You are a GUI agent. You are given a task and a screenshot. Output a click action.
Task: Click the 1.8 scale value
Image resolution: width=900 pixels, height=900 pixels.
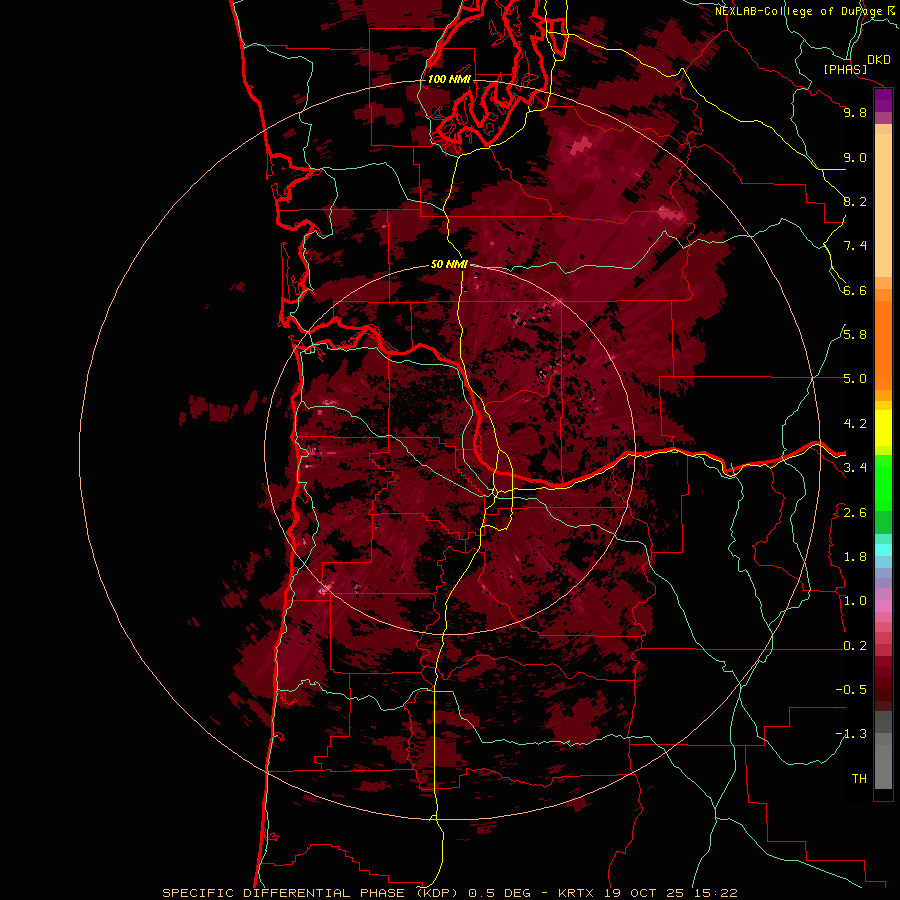coord(855,557)
